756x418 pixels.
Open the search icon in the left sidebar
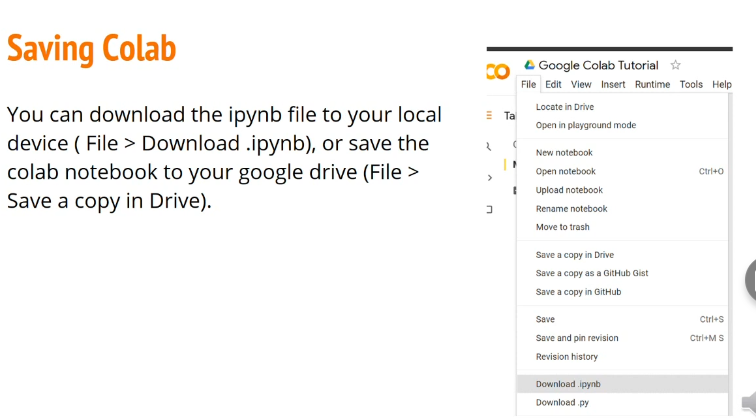click(489, 147)
